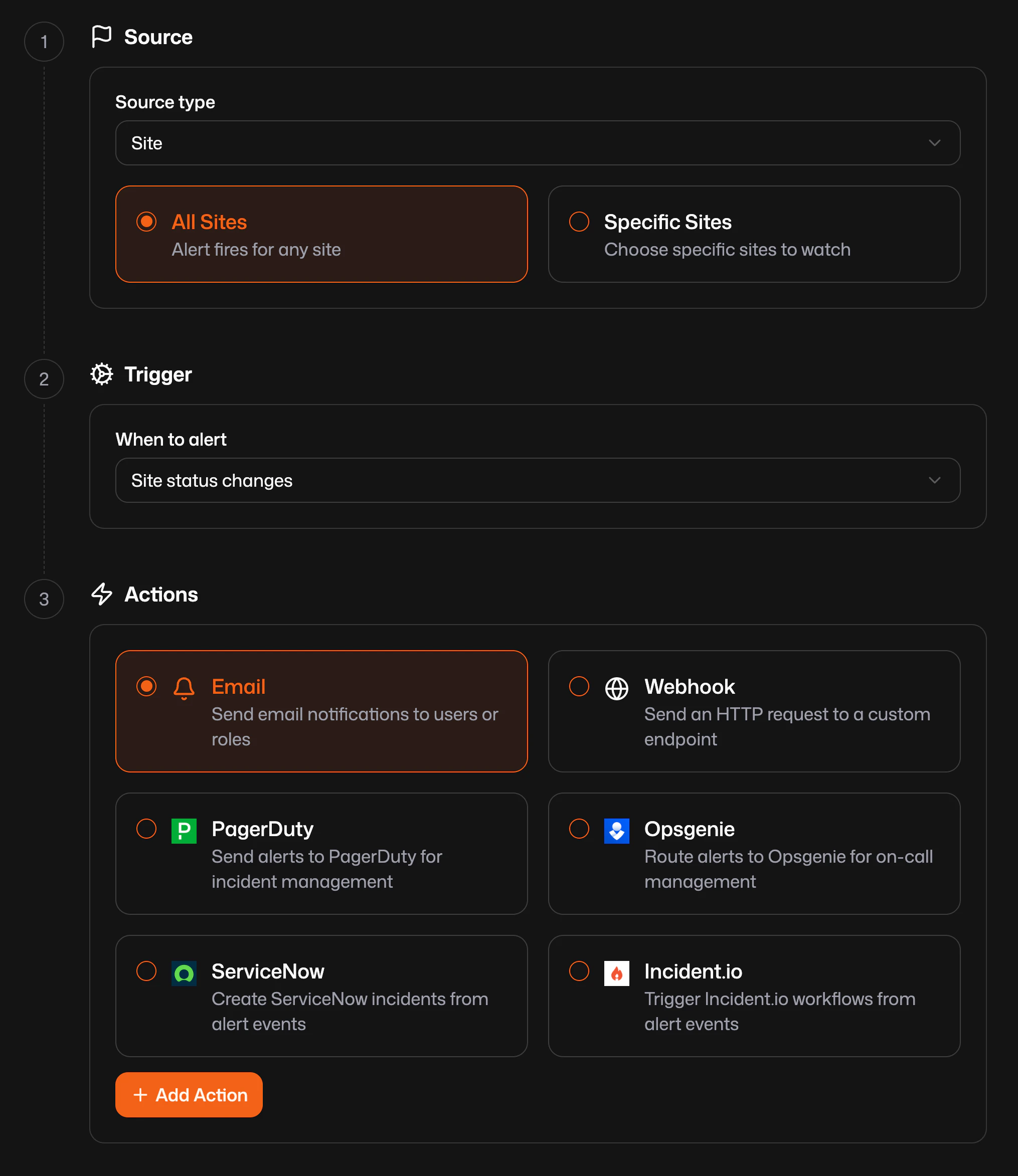This screenshot has width=1018, height=1176.
Task: Click step 2 Trigger circle indicator
Action: tap(44, 379)
